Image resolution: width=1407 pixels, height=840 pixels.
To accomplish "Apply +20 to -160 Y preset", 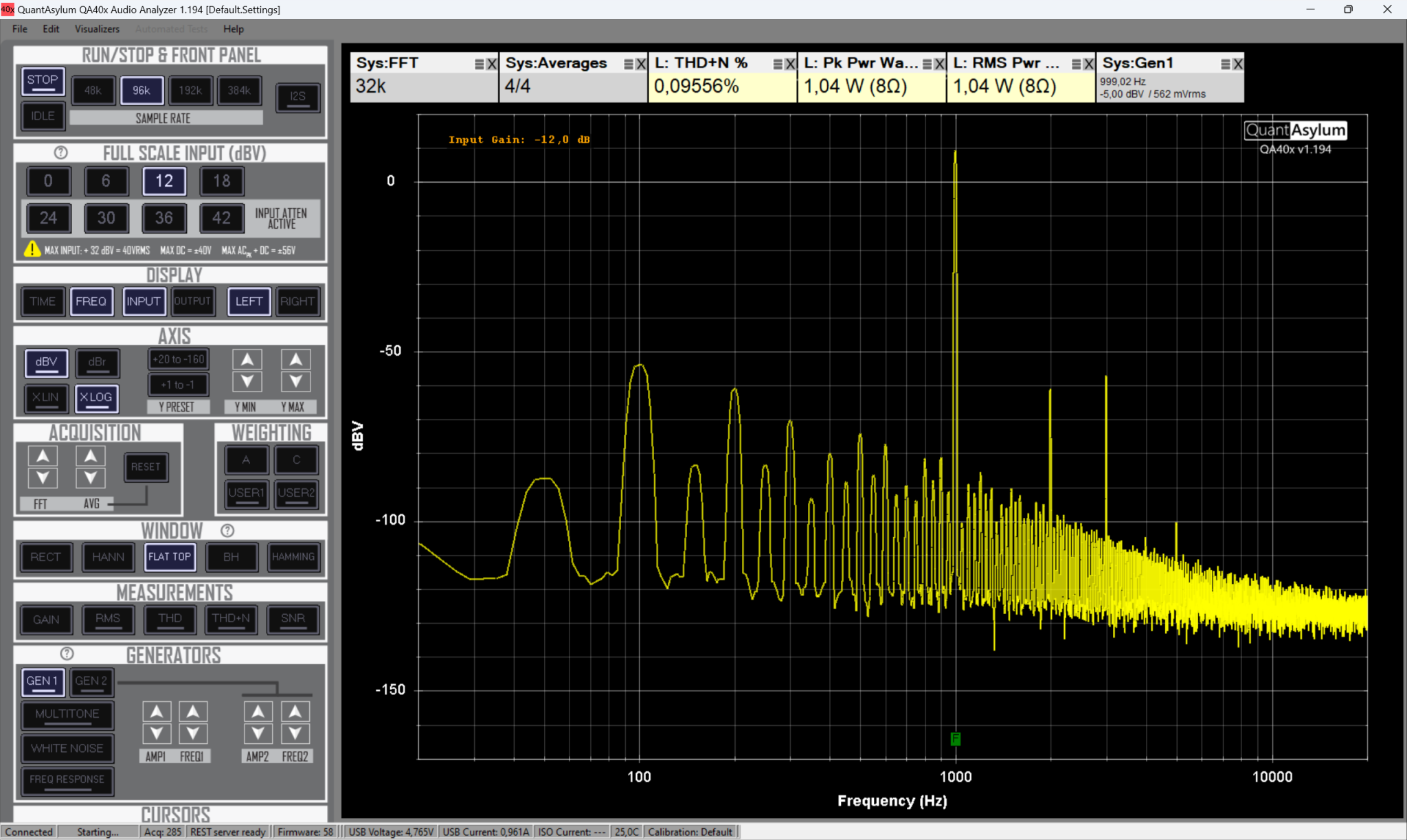I will click(x=179, y=359).
